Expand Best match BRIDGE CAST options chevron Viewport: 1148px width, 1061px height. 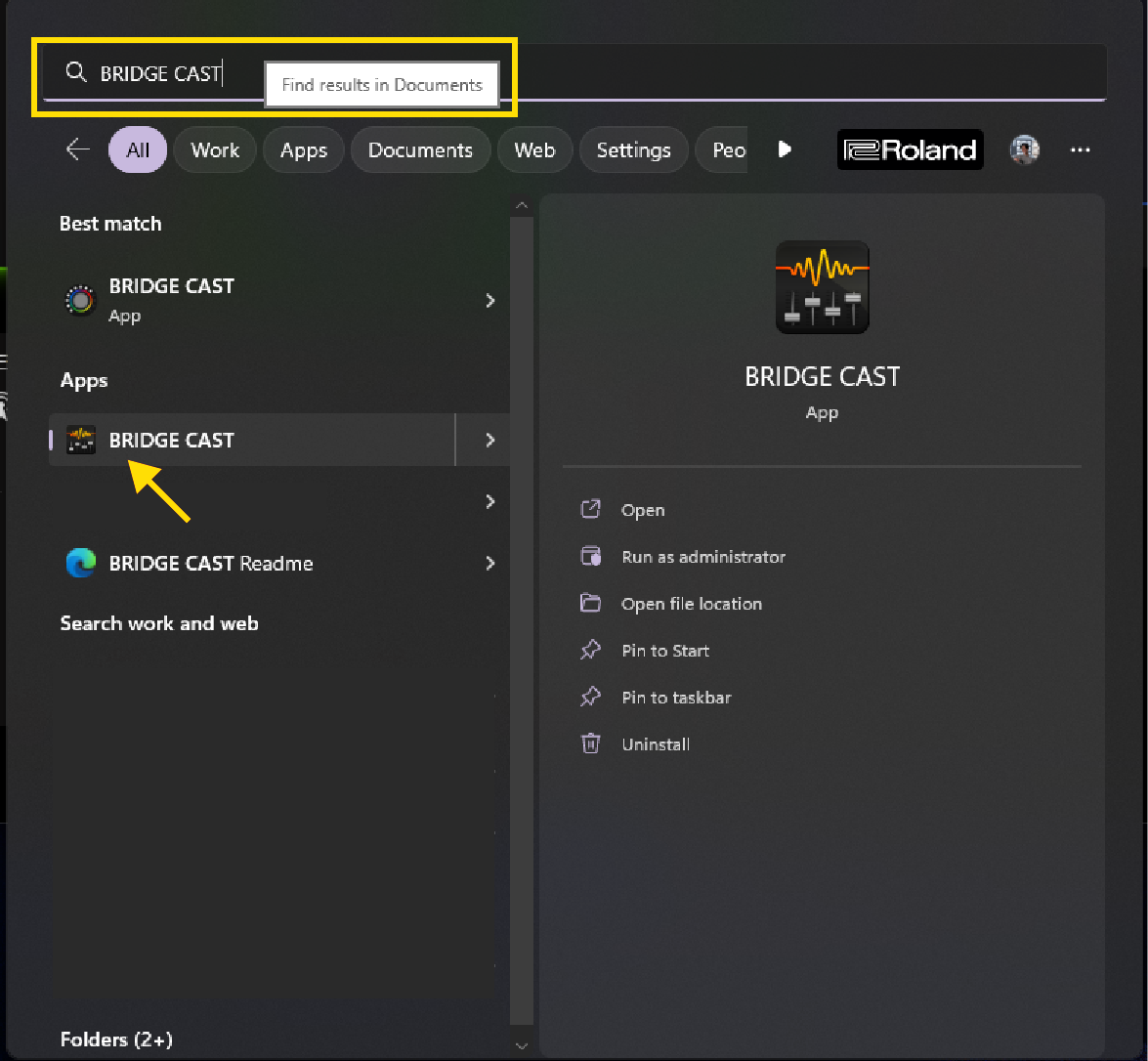[489, 300]
